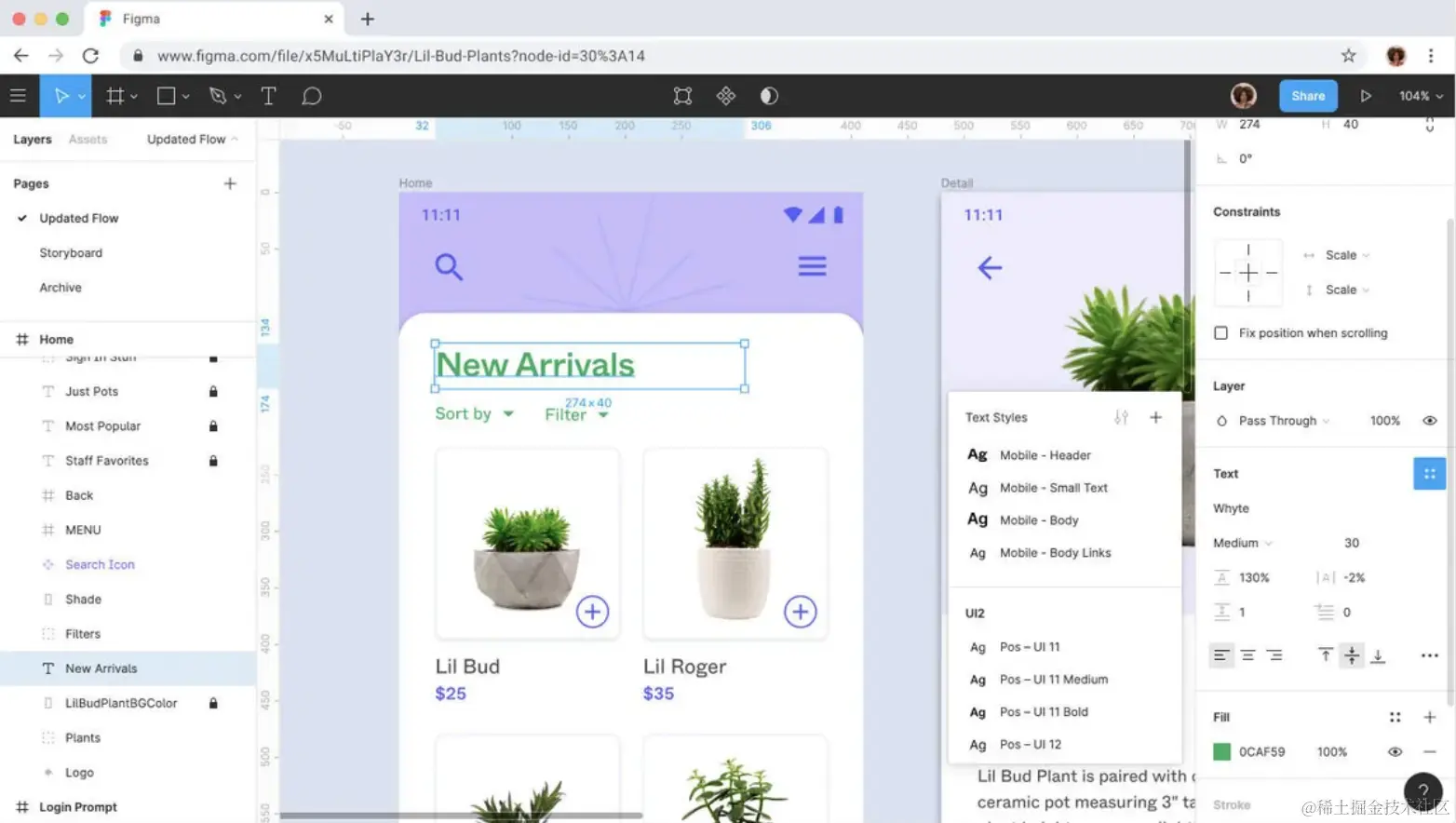Open Sort by dropdown on canvas
The image size is (1456, 823).
click(475, 413)
